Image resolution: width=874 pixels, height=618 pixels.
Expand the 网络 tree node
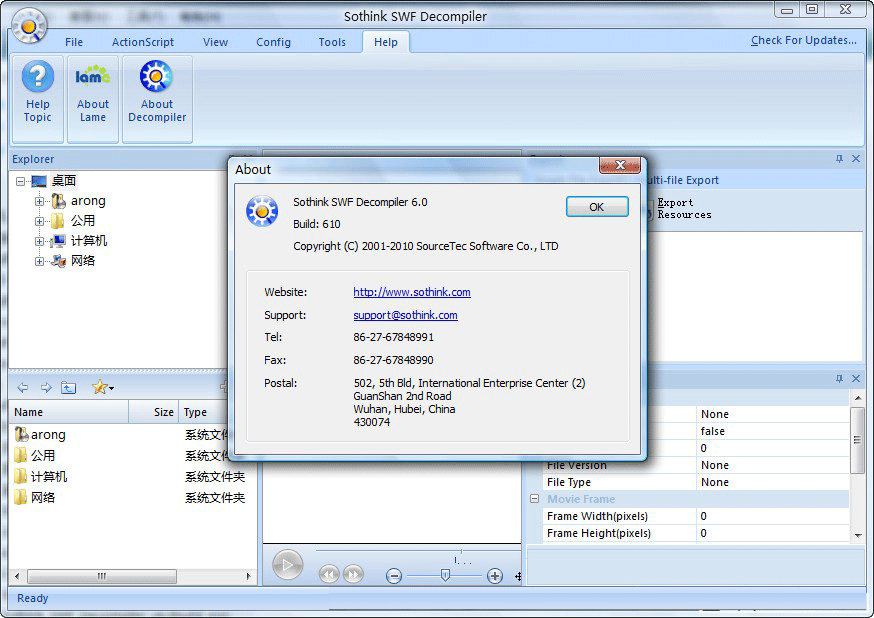coord(39,260)
